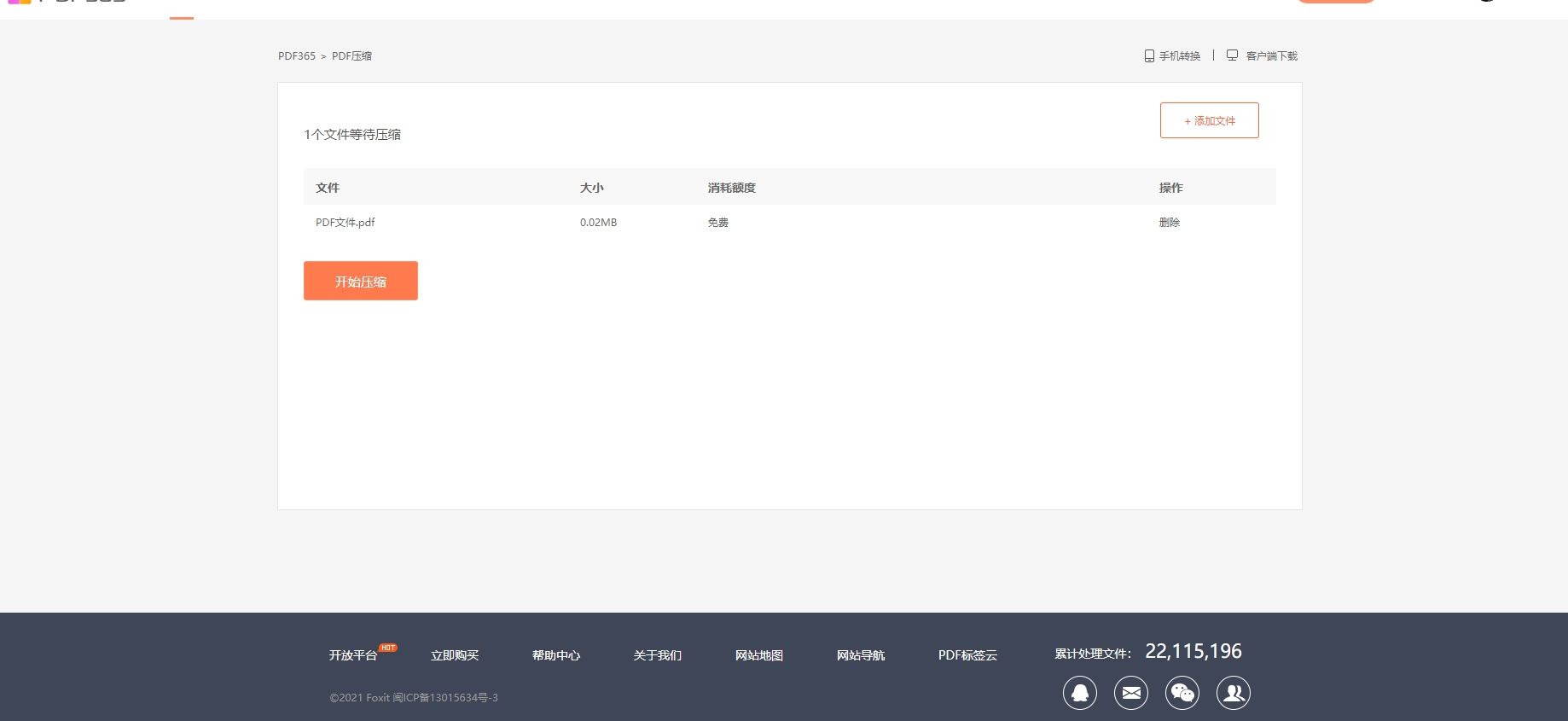Click the email envelope icon in footer
Image resolution: width=1568 pixels, height=721 pixels.
tap(1130, 693)
